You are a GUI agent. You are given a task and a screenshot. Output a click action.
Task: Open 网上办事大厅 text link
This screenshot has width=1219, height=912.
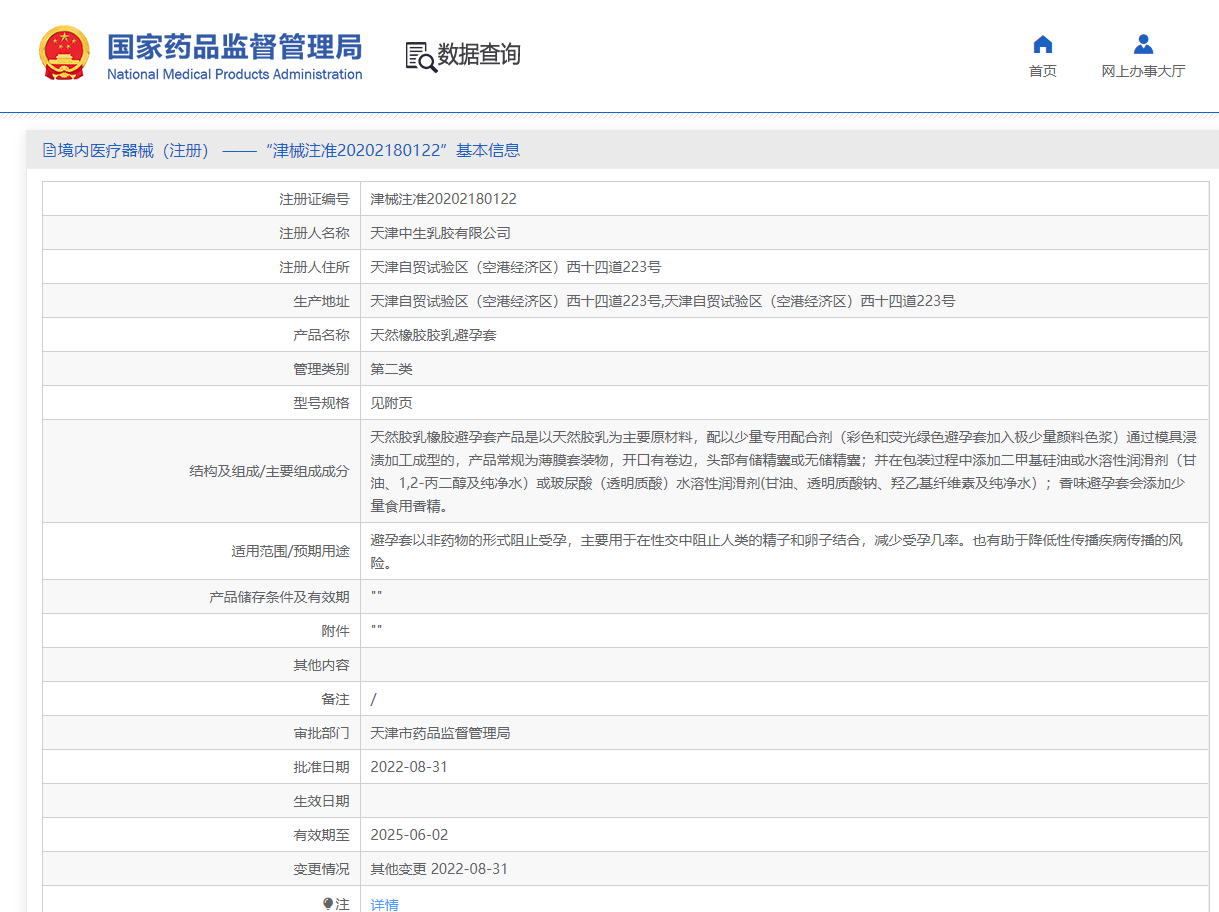[1144, 71]
